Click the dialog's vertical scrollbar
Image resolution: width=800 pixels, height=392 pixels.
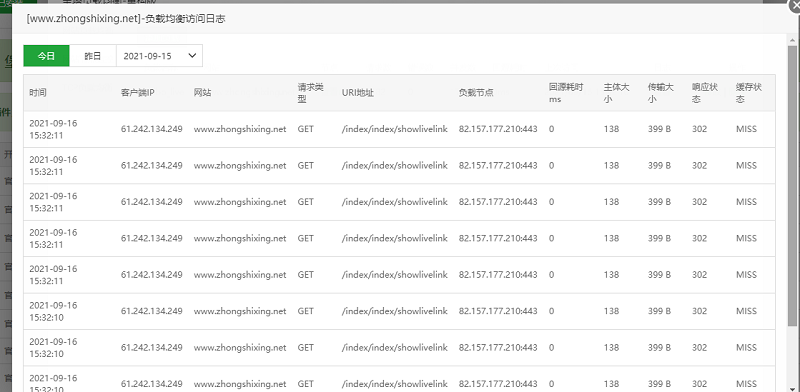(792, 186)
